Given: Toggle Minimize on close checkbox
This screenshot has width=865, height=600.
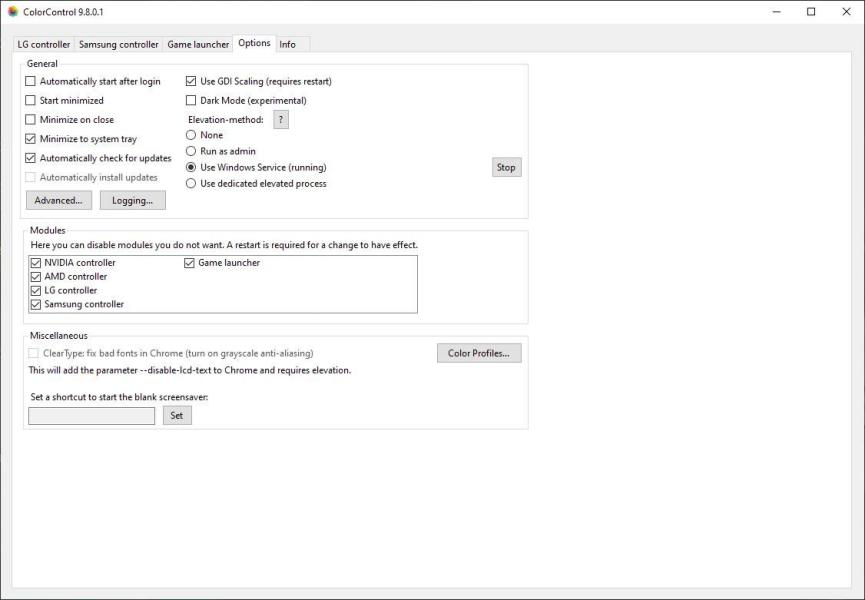Looking at the screenshot, I should (x=70, y=120).
